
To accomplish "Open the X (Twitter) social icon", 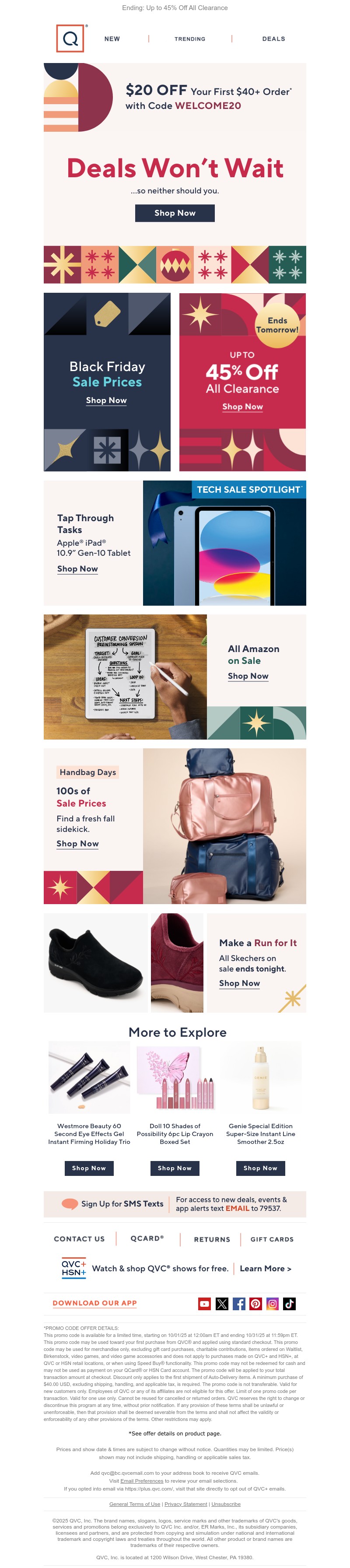I will click(x=221, y=1303).
